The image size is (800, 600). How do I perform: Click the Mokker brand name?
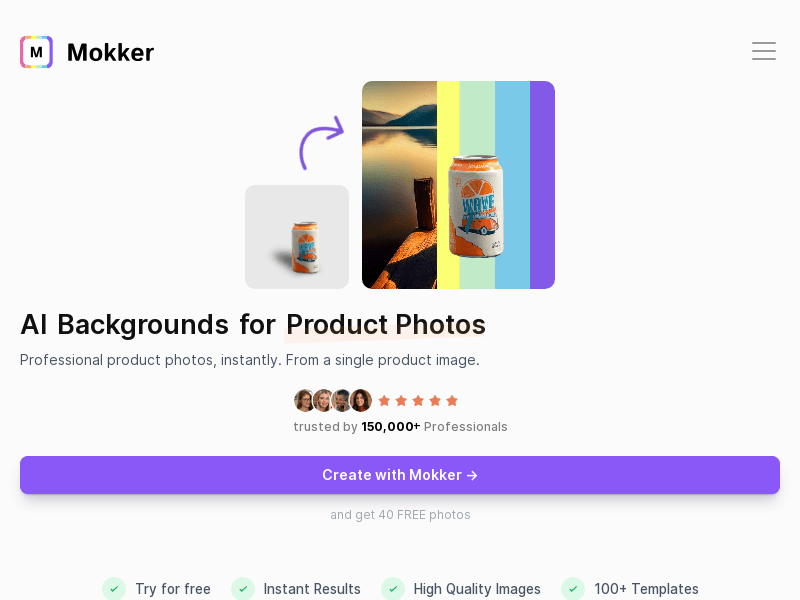[110, 52]
